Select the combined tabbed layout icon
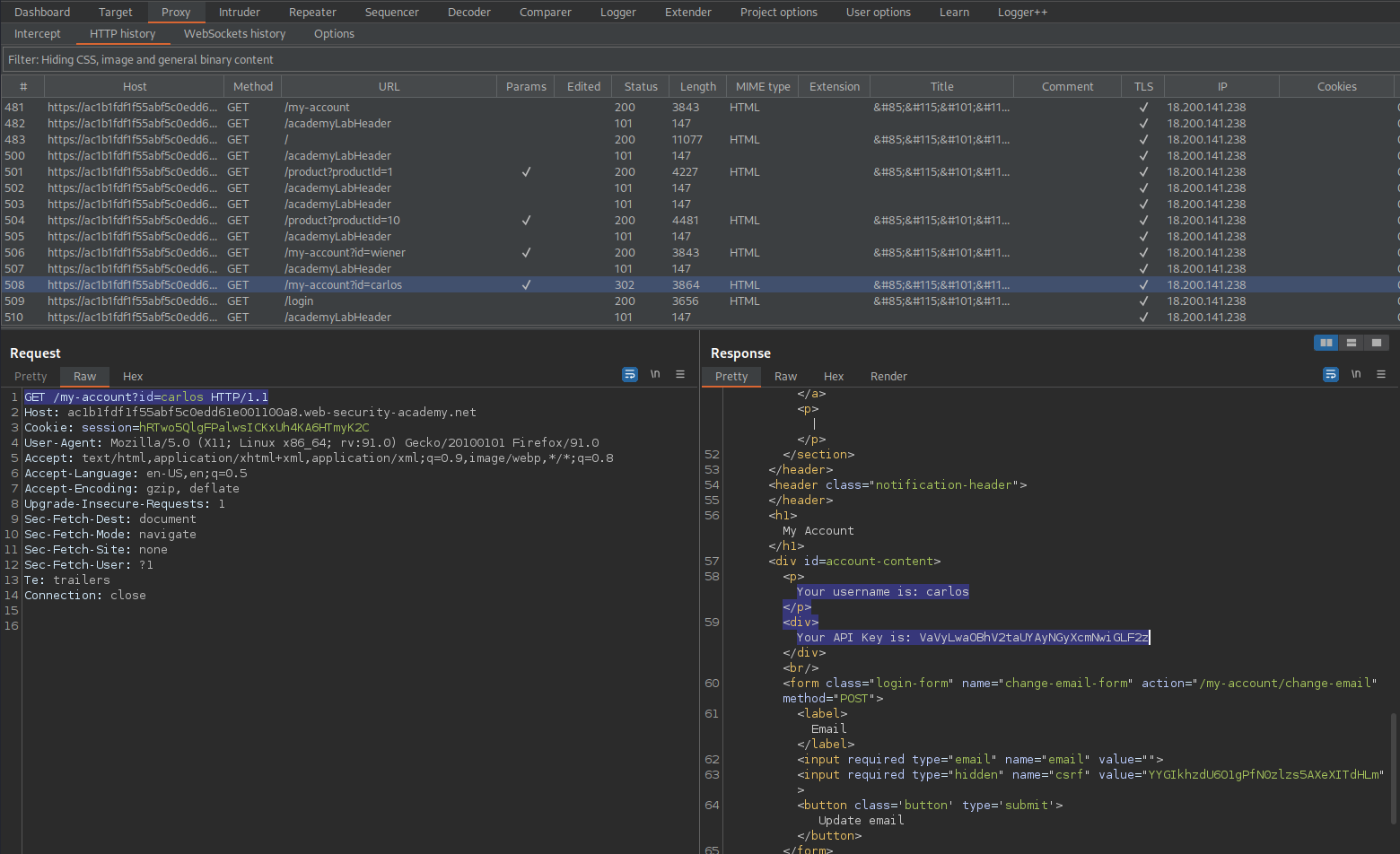The image size is (1400, 854). click(x=1377, y=343)
